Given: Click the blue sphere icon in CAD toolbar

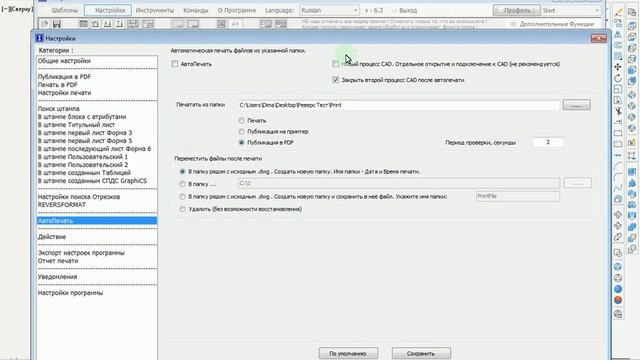Looking at the screenshot, I should click(618, 289).
